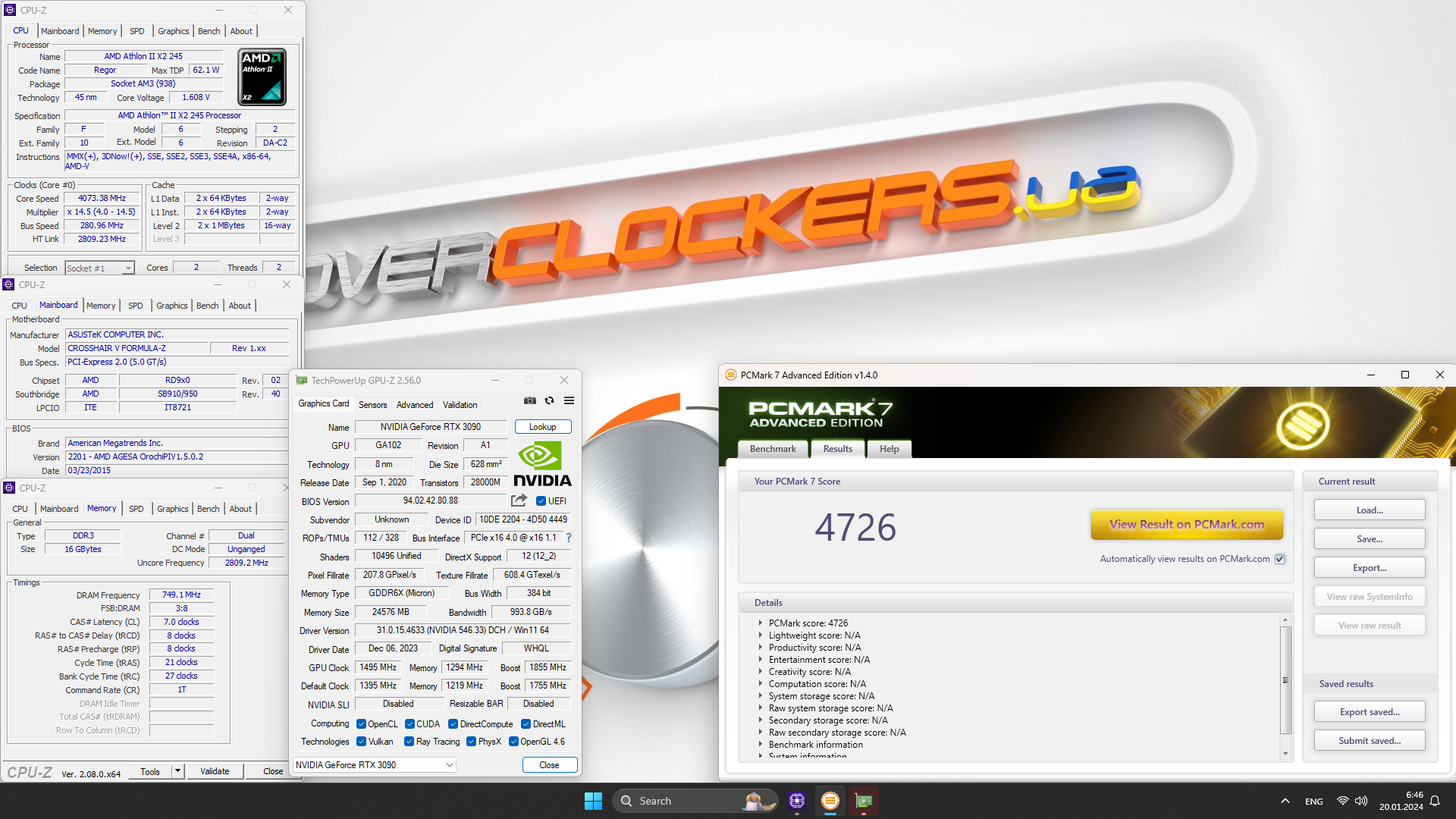Click the AMD Athlon II processor logo

point(262,77)
